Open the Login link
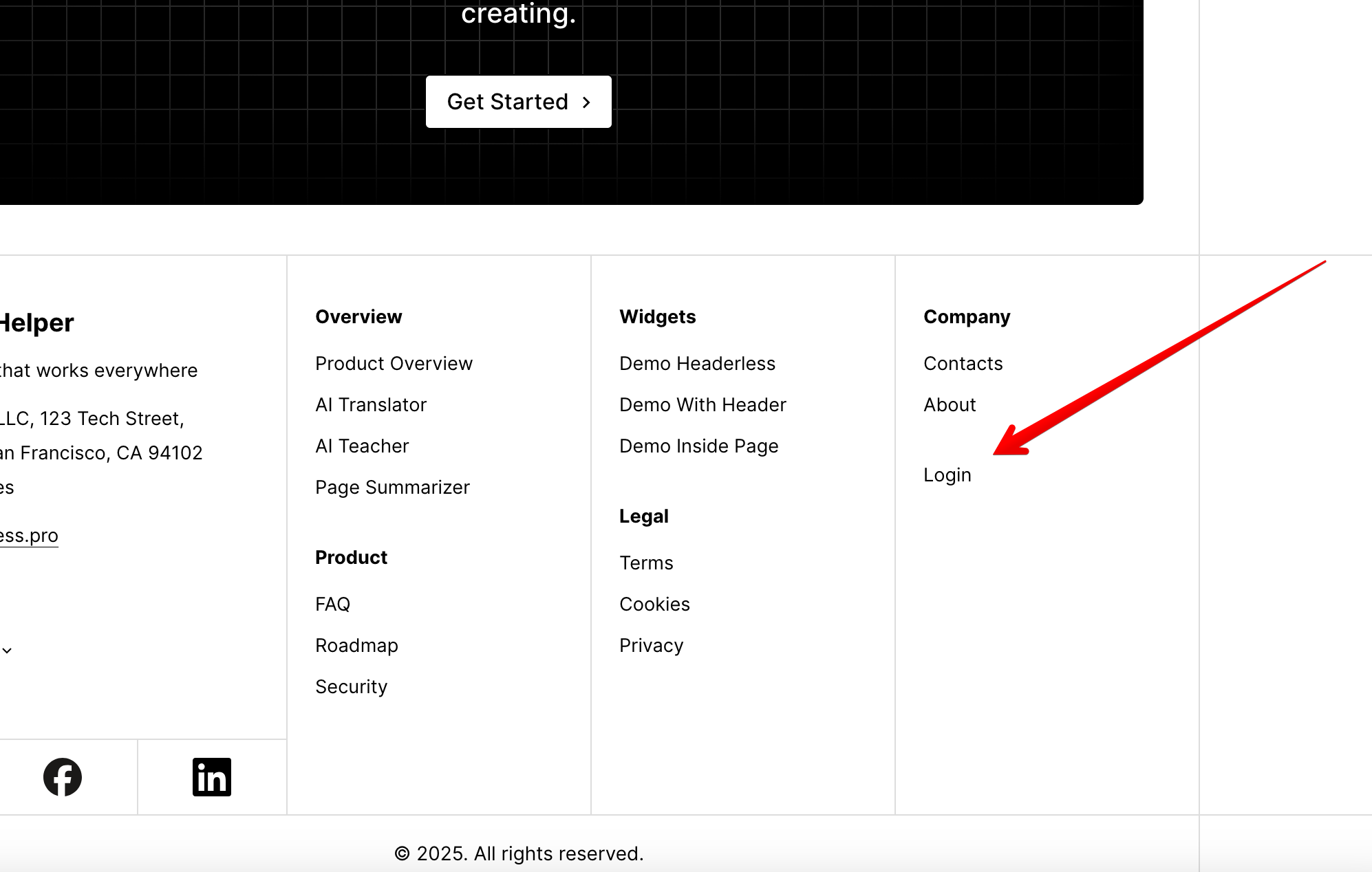 [x=947, y=475]
